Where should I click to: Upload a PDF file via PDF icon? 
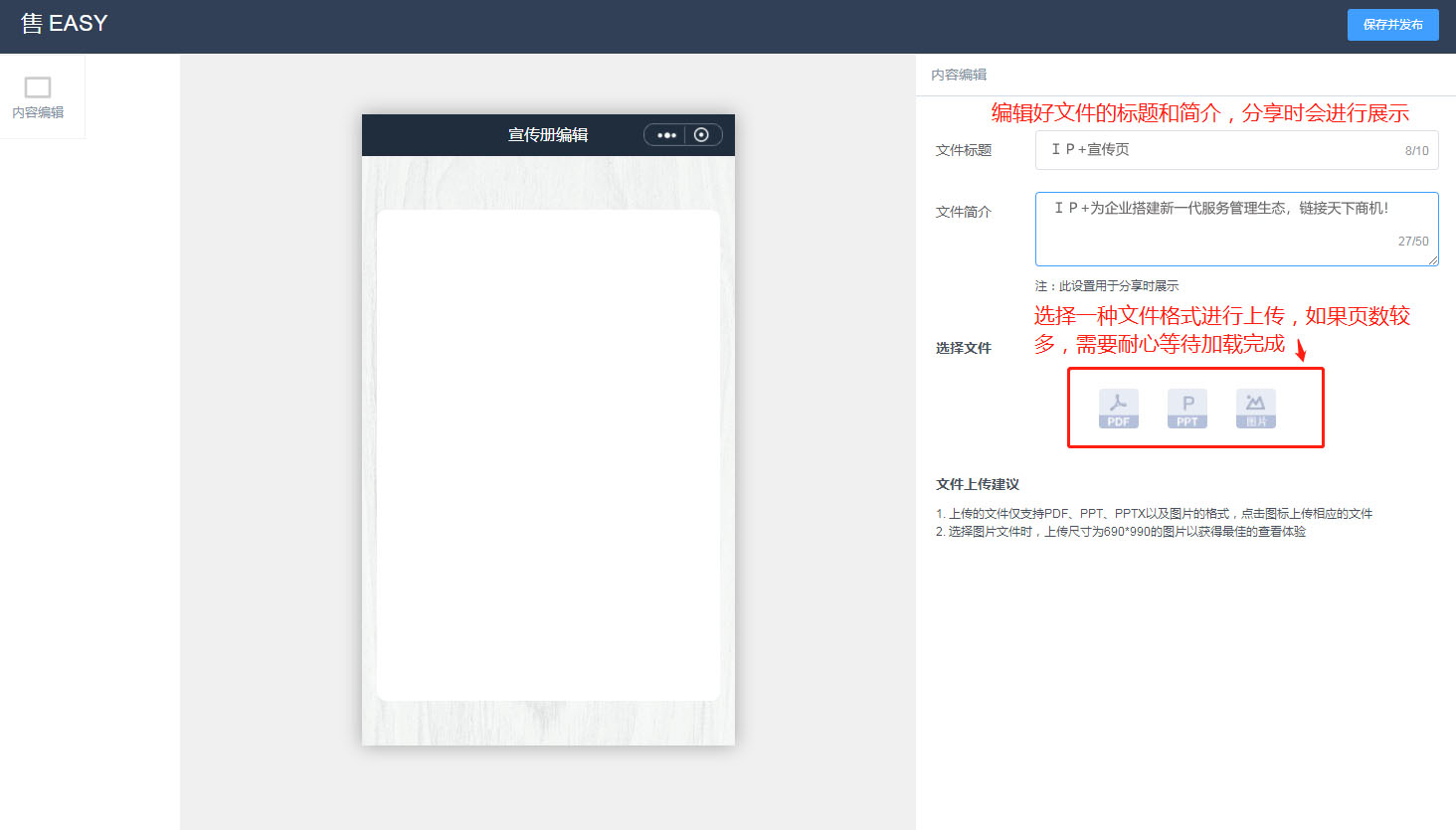point(1118,408)
